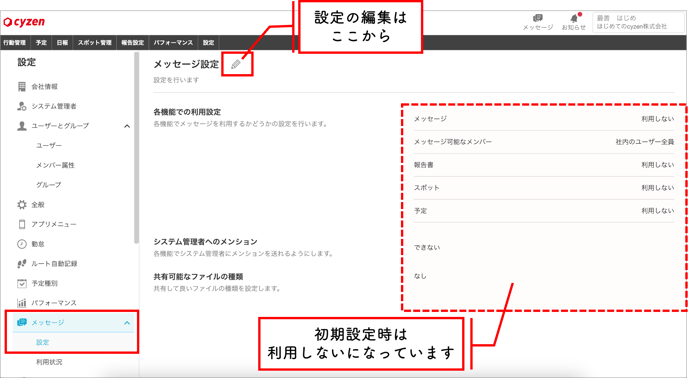The height and width of the screenshot is (378, 688).
Task: Select 会社情報 in the sidebar
Action: pyautogui.click(x=44, y=86)
